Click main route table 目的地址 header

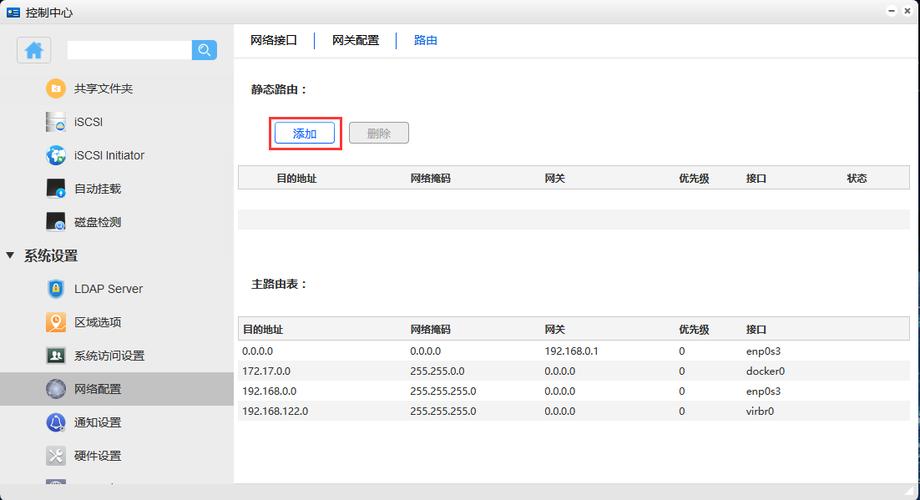pyautogui.click(x=263, y=330)
